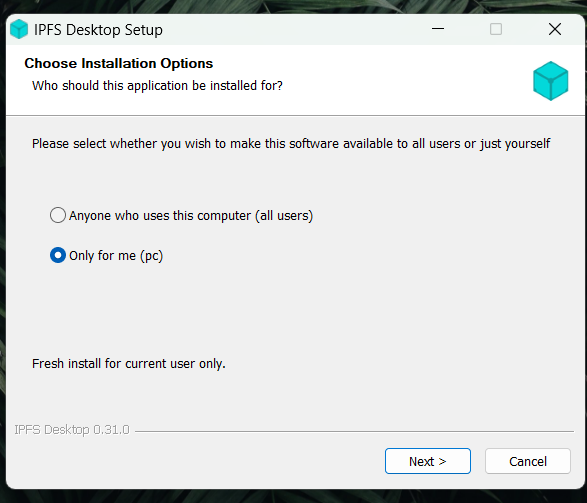Click the "IPFS Desktop Setup" window title text
This screenshot has width=587, height=503.
pos(98,30)
